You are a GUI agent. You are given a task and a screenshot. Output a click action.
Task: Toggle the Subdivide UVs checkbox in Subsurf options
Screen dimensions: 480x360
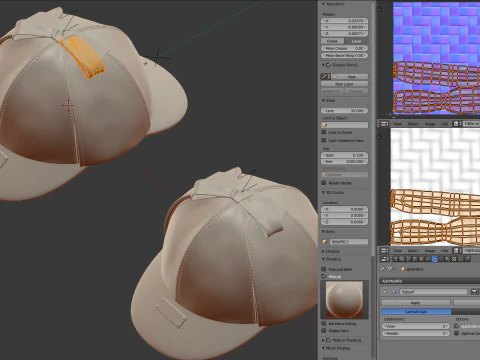point(457,326)
